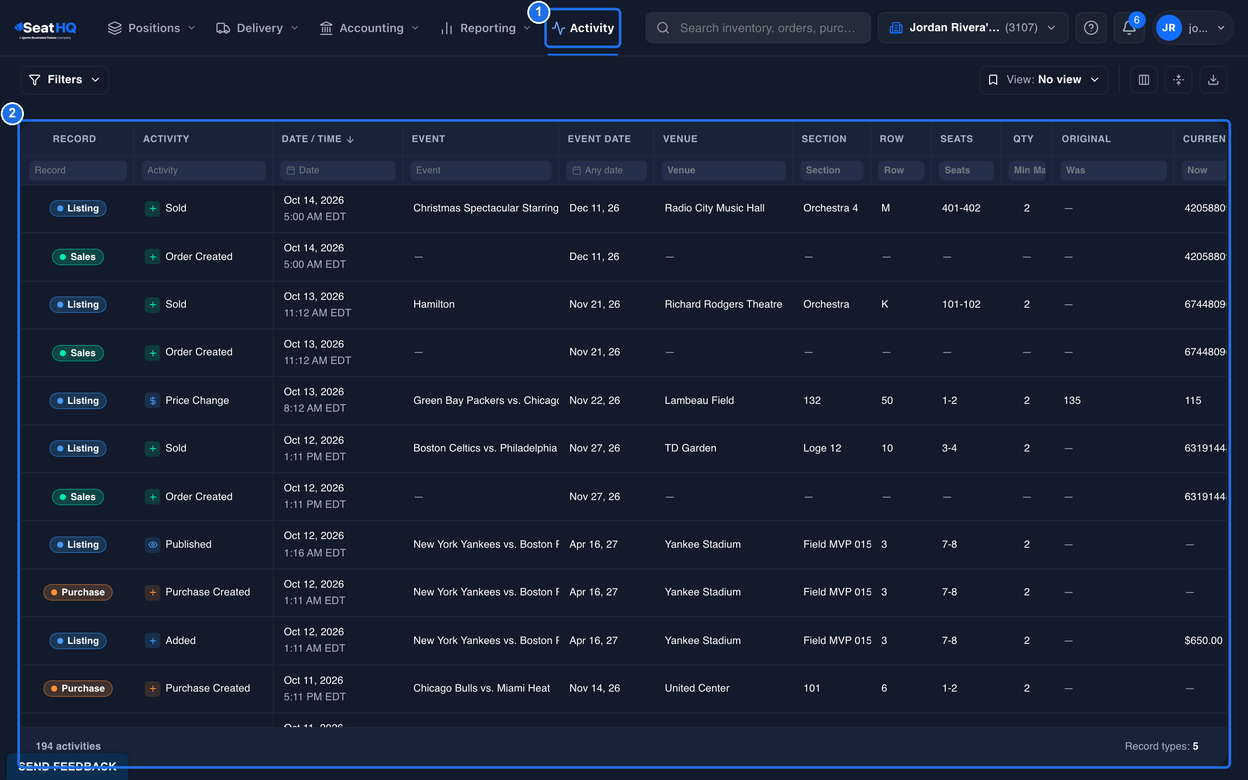The image size is (1248, 780).
Task: Open the Jordan Rivera account switcher
Action: click(973, 28)
